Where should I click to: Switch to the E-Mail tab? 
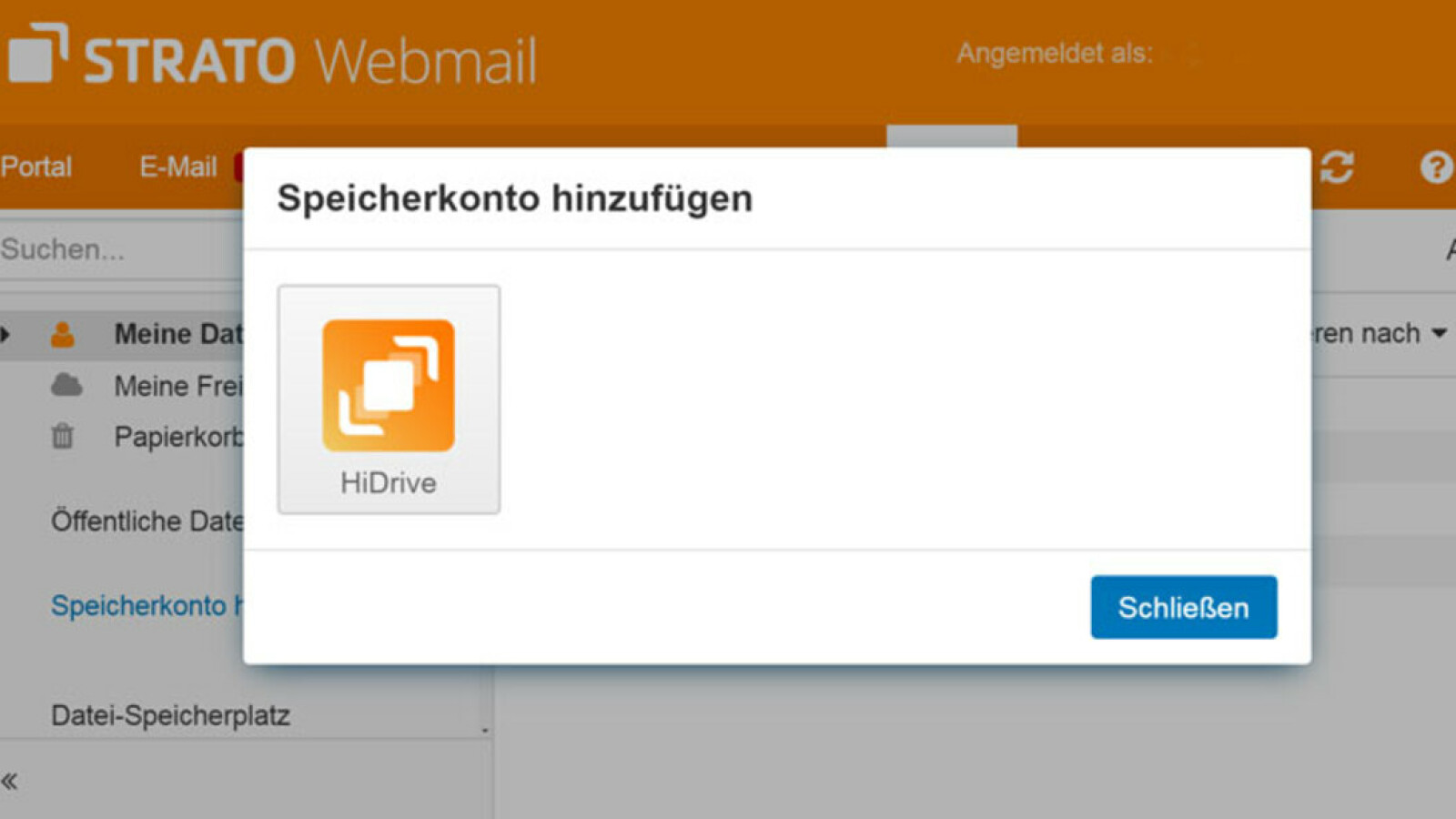pyautogui.click(x=177, y=167)
